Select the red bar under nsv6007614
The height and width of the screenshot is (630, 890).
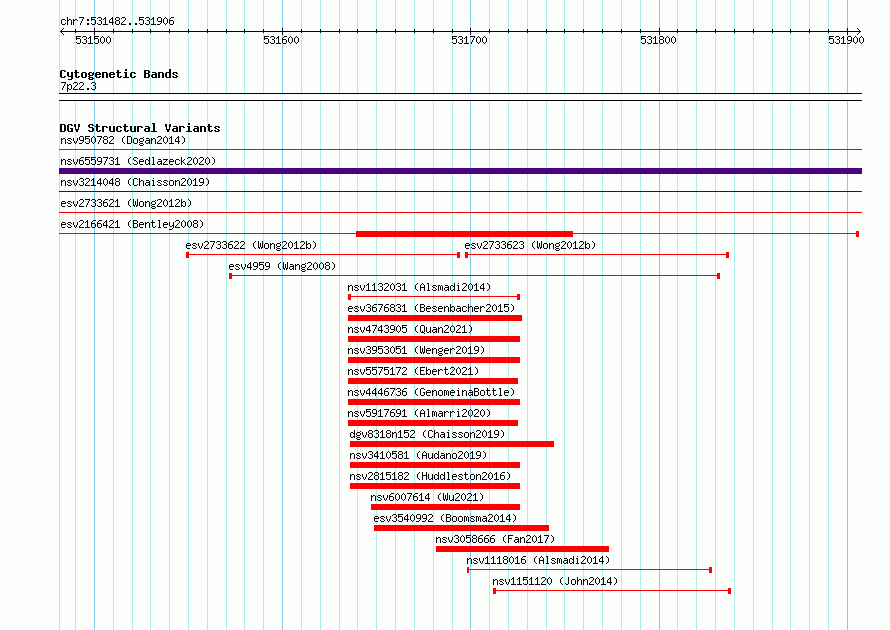click(446, 507)
